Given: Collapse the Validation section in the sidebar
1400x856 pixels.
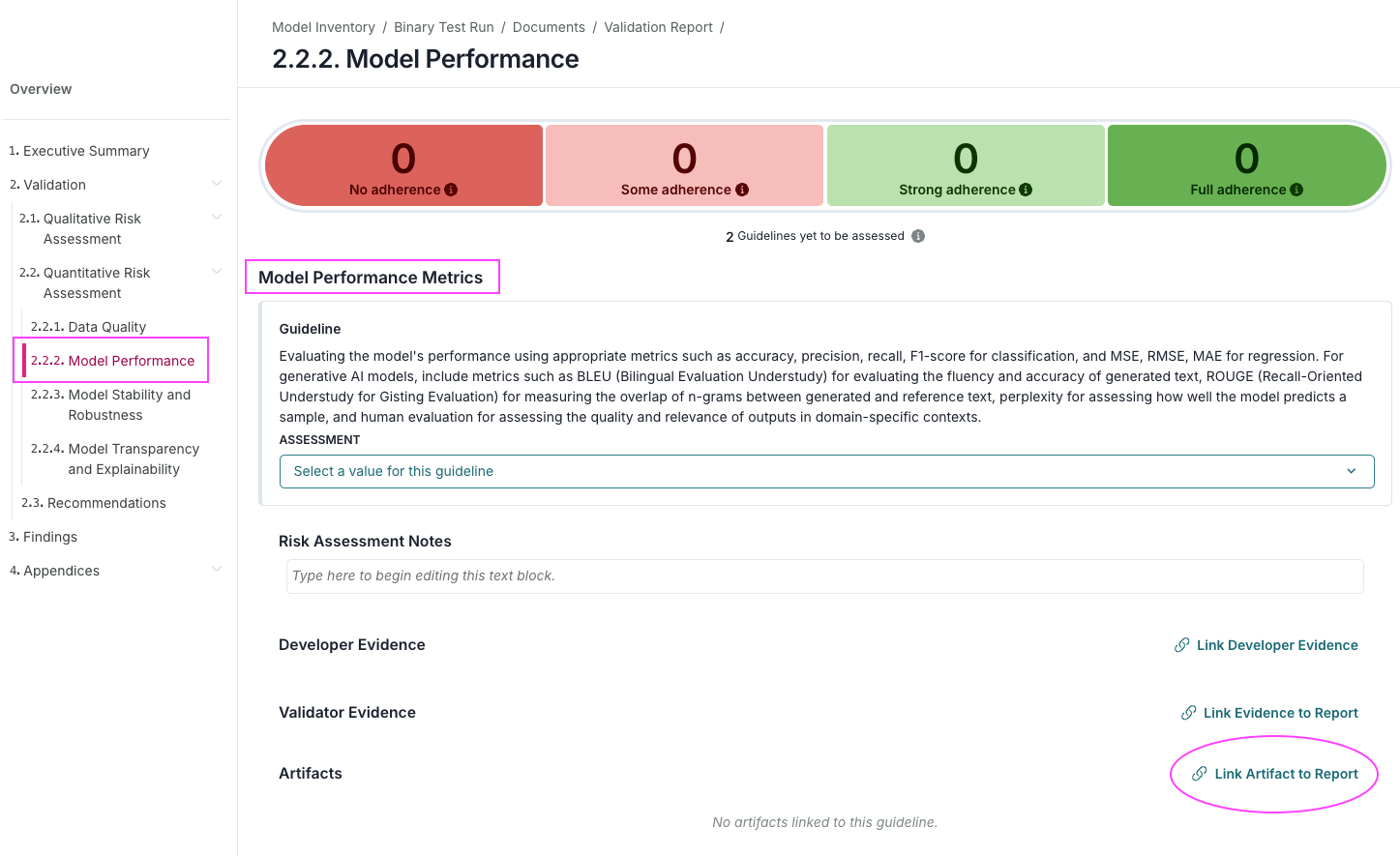Looking at the screenshot, I should 217,184.
